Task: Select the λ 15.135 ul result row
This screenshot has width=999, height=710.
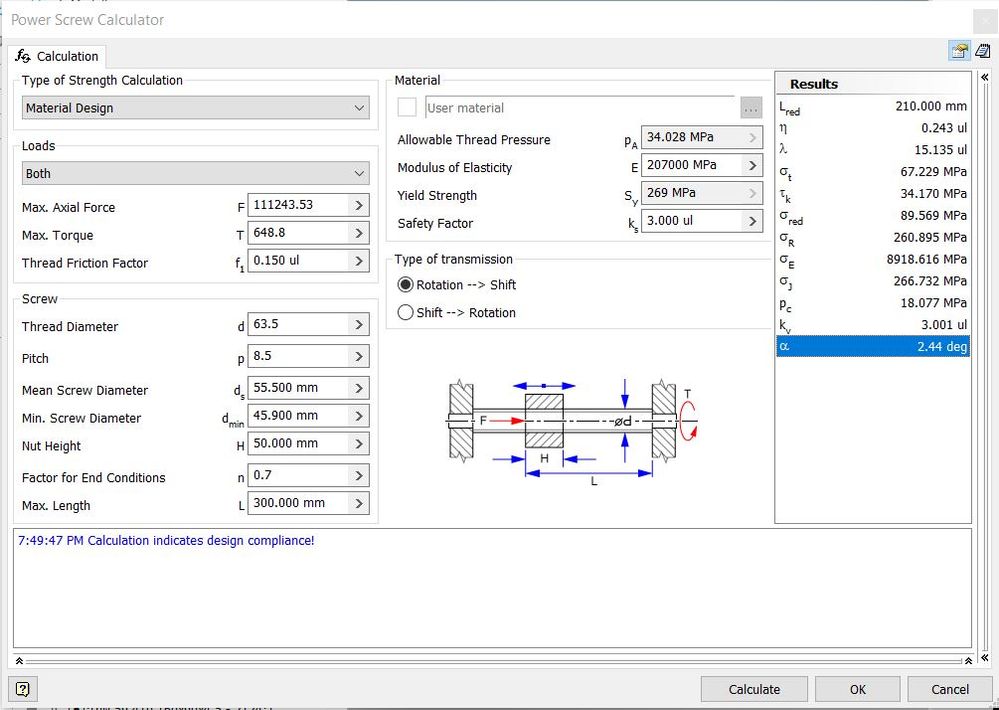Action: pos(873,150)
